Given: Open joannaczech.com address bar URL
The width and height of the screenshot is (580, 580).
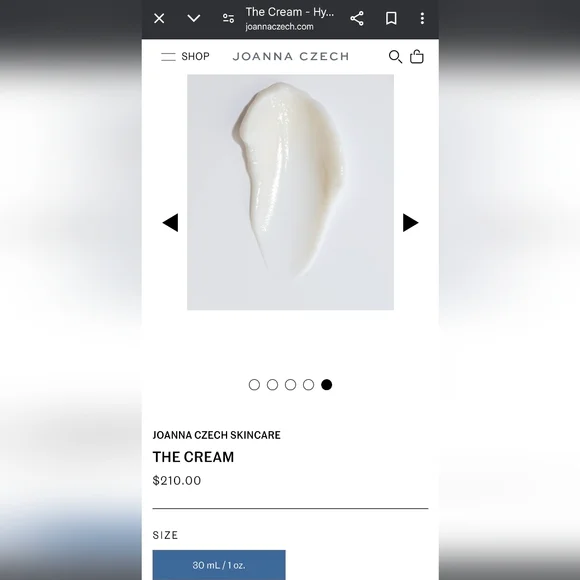Looking at the screenshot, I should click(x=279, y=27).
